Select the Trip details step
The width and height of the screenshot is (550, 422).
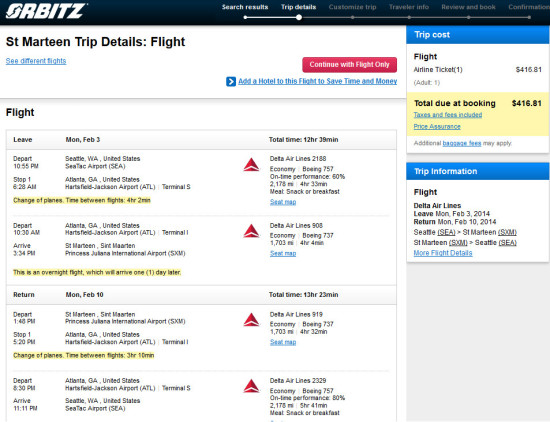[x=299, y=7]
